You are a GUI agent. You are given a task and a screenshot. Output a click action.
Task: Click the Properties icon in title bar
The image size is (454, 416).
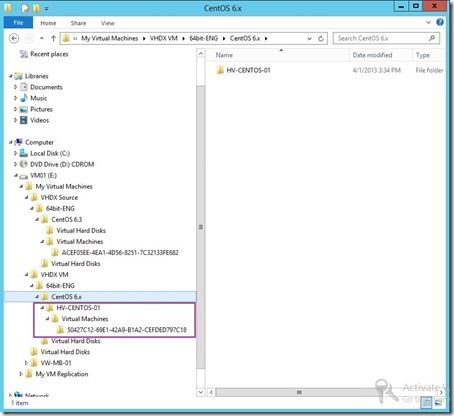point(25,8)
